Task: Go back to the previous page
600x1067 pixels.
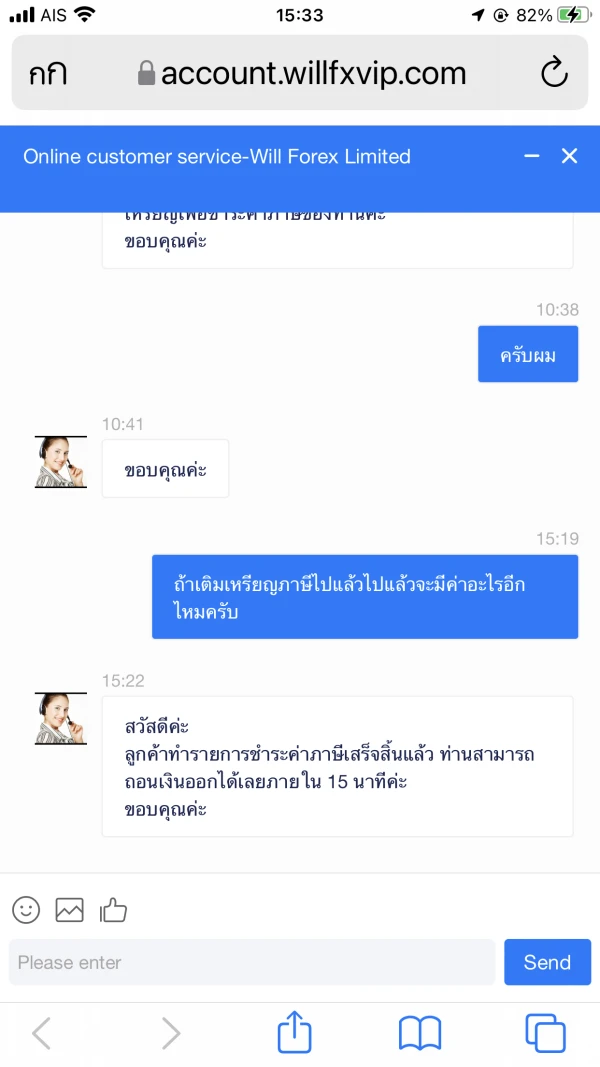Action: pyautogui.click(x=41, y=1032)
